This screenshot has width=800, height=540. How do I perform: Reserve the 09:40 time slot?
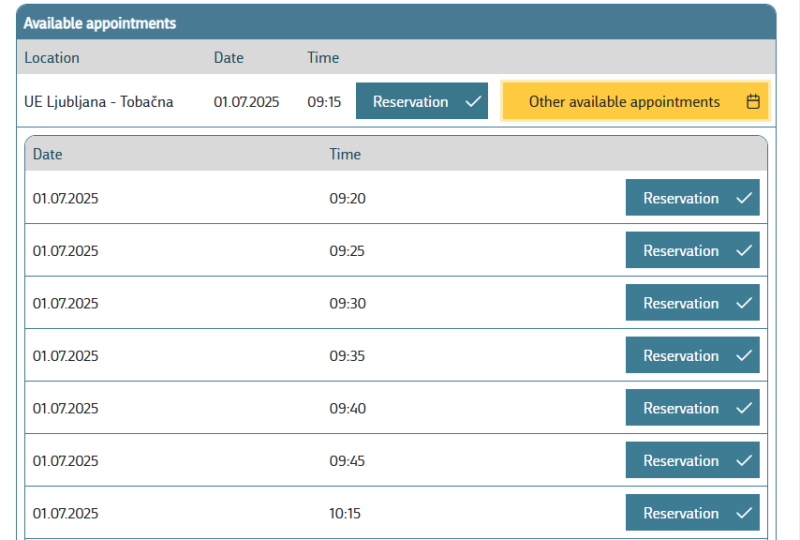[x=692, y=408]
